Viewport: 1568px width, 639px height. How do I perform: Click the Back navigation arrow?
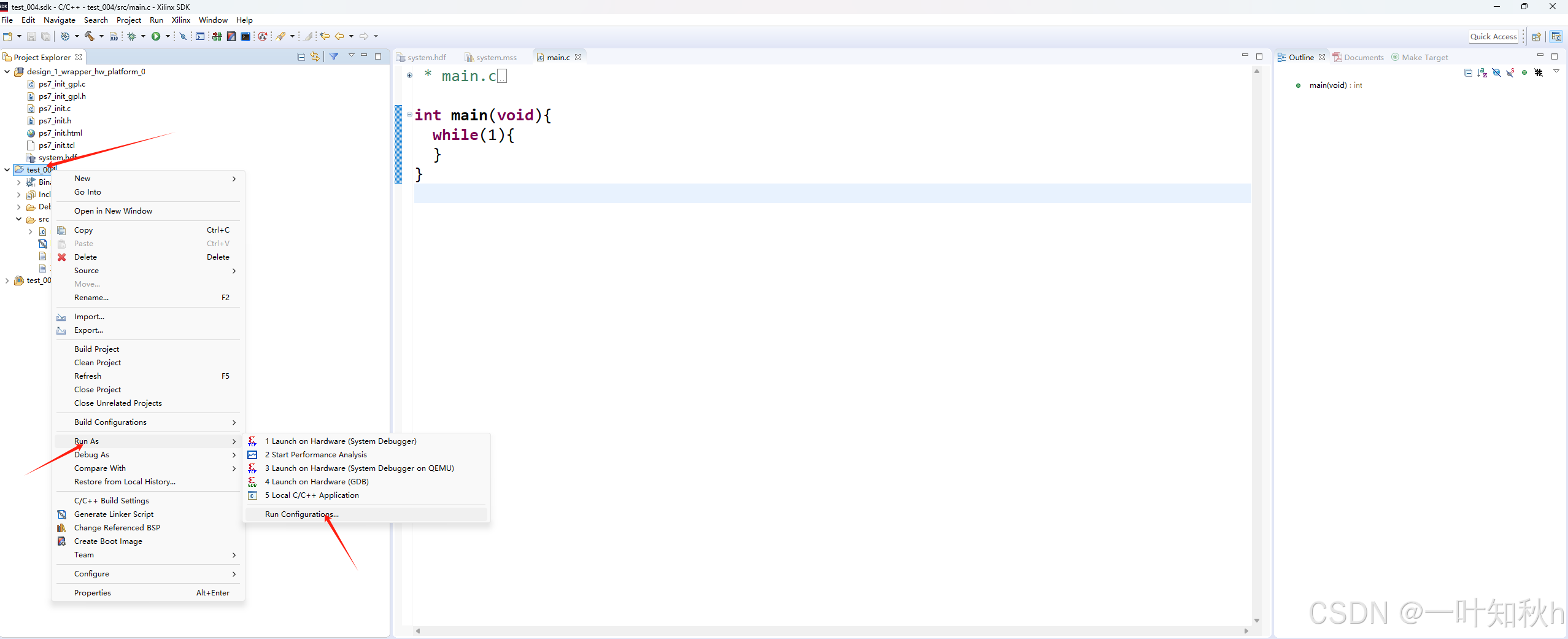pos(339,36)
